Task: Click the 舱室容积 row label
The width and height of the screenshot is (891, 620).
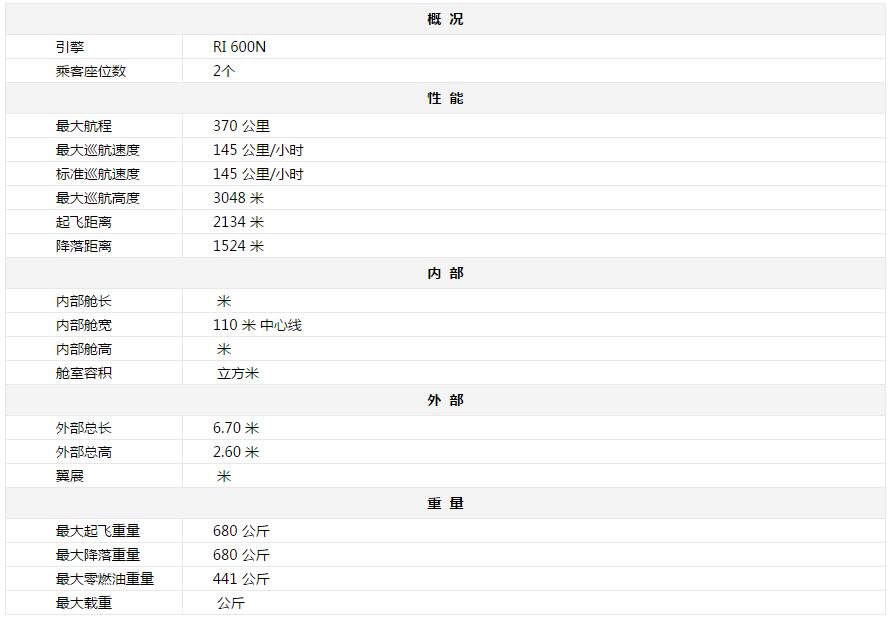Action: click(x=84, y=373)
